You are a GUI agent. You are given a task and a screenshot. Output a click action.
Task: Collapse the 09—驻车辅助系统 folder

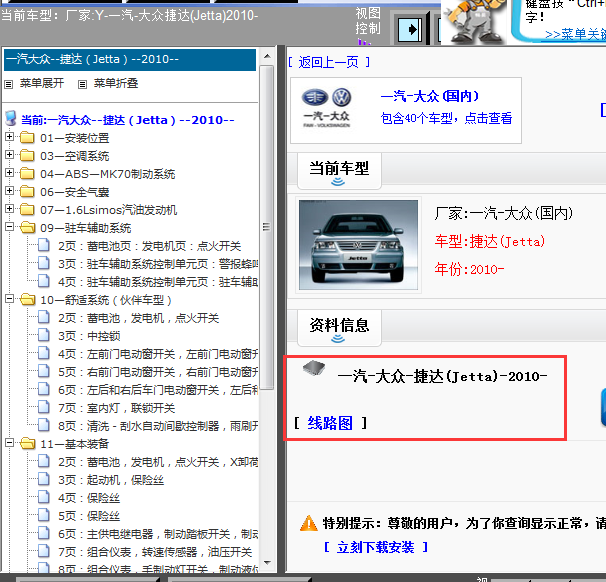[x=10, y=227]
